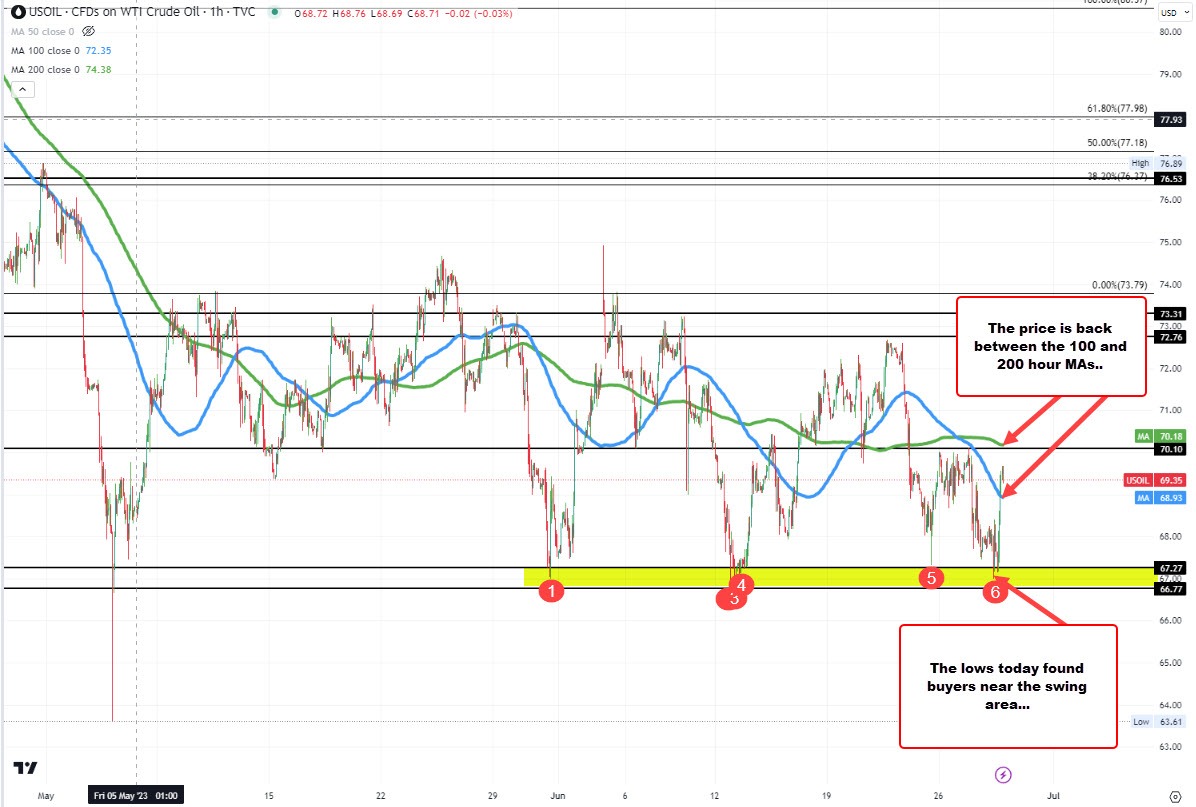The image size is (1196, 807).
Task: Click the May label on time axis
Action: pyautogui.click(x=46, y=796)
